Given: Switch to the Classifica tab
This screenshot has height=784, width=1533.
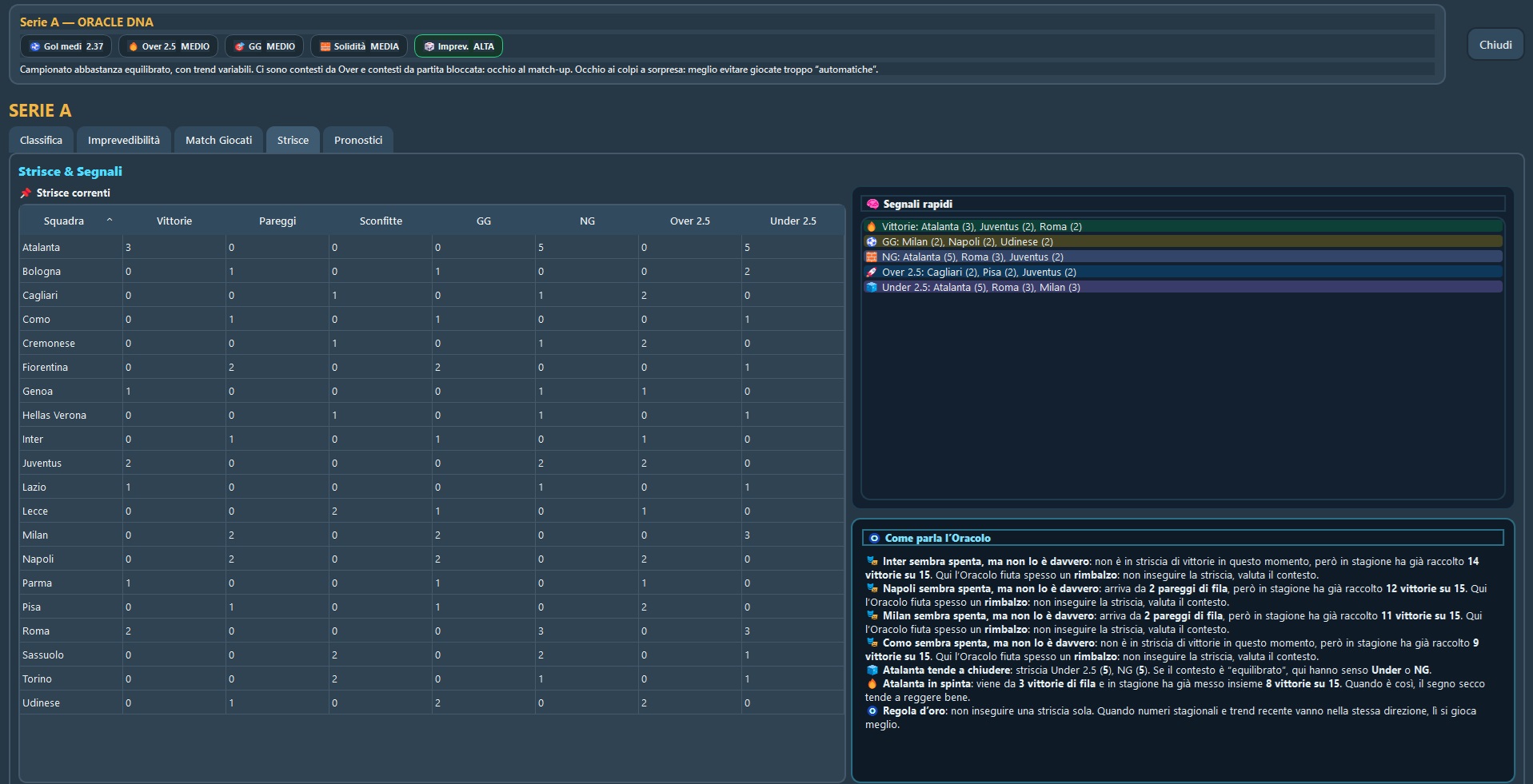Looking at the screenshot, I should [x=41, y=140].
